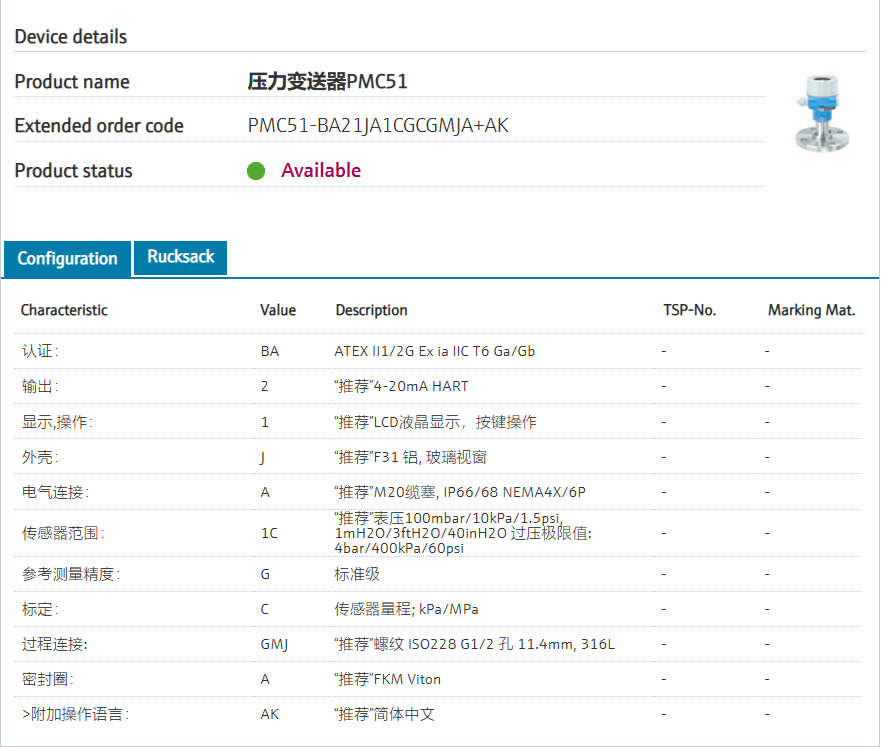The width and height of the screenshot is (881, 747).
Task: Click the Characteristic column header
Action: point(64,310)
